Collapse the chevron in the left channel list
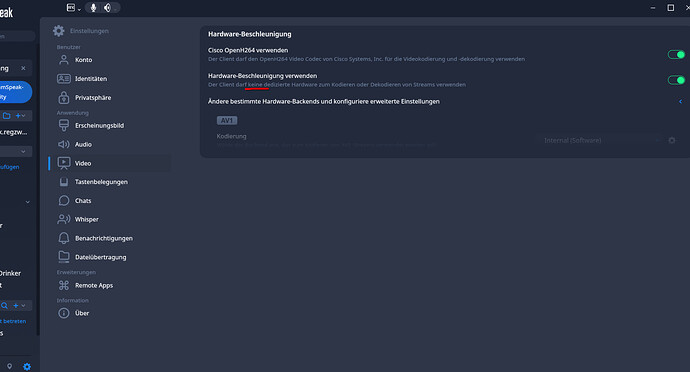Screen dimensions: 690x372 click(28, 202)
